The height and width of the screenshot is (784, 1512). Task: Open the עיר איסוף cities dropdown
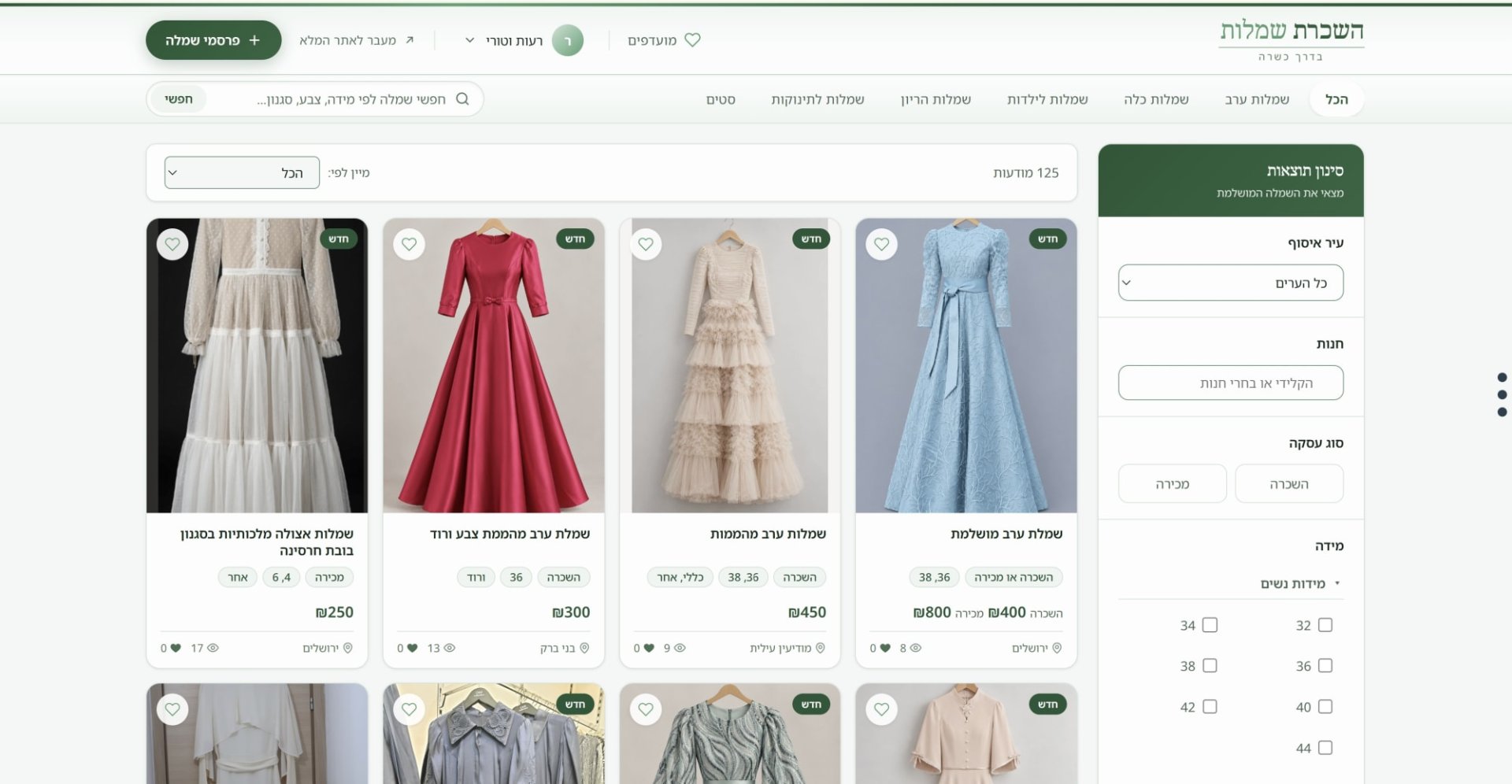(1231, 283)
